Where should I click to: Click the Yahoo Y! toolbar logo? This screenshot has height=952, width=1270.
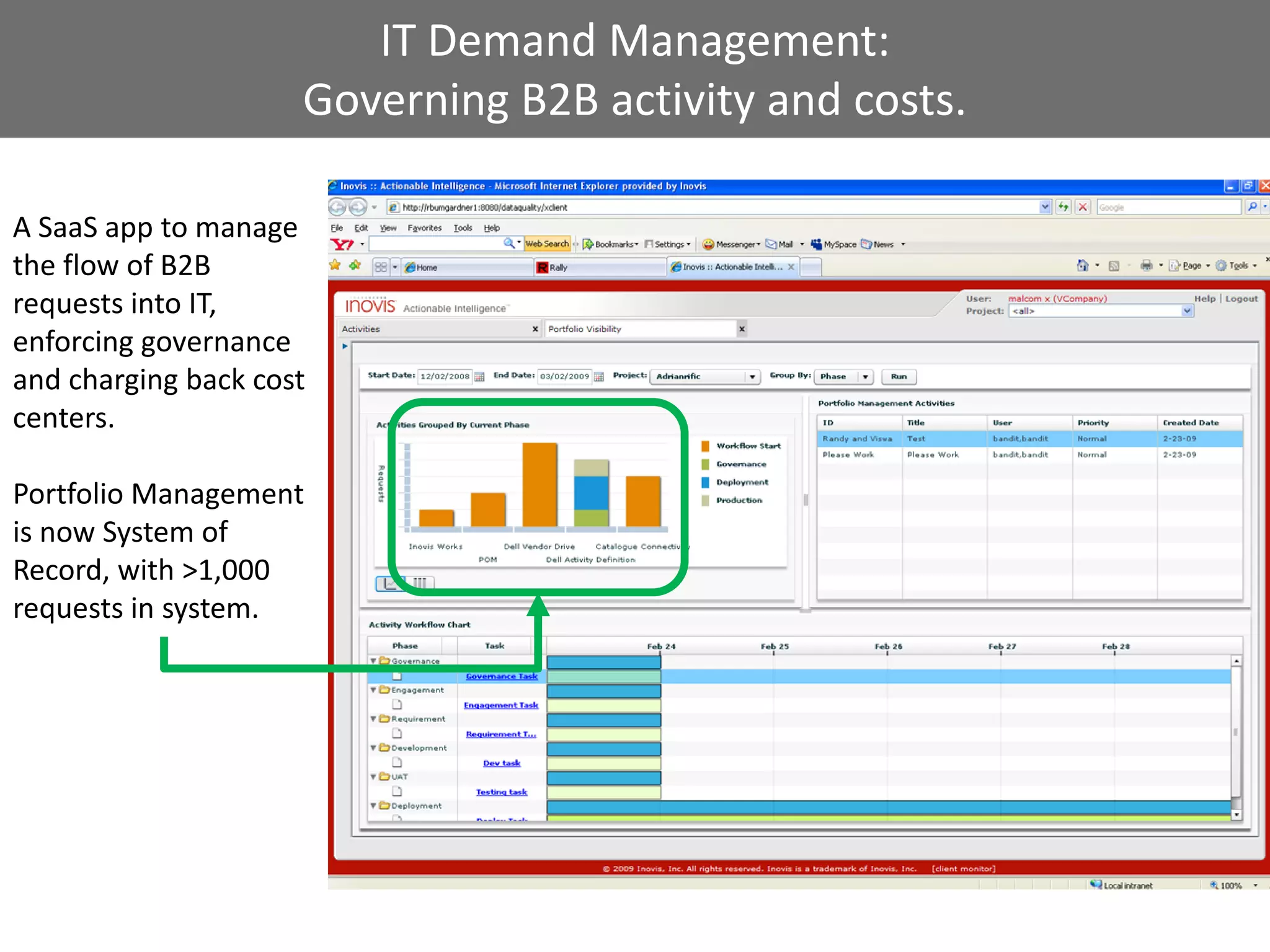[x=343, y=244]
